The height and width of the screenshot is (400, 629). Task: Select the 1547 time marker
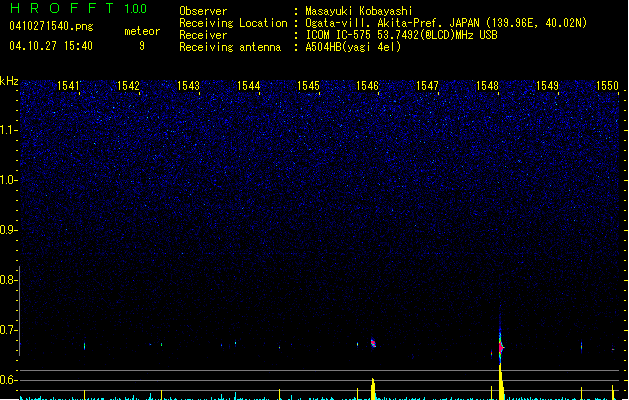[x=427, y=87]
